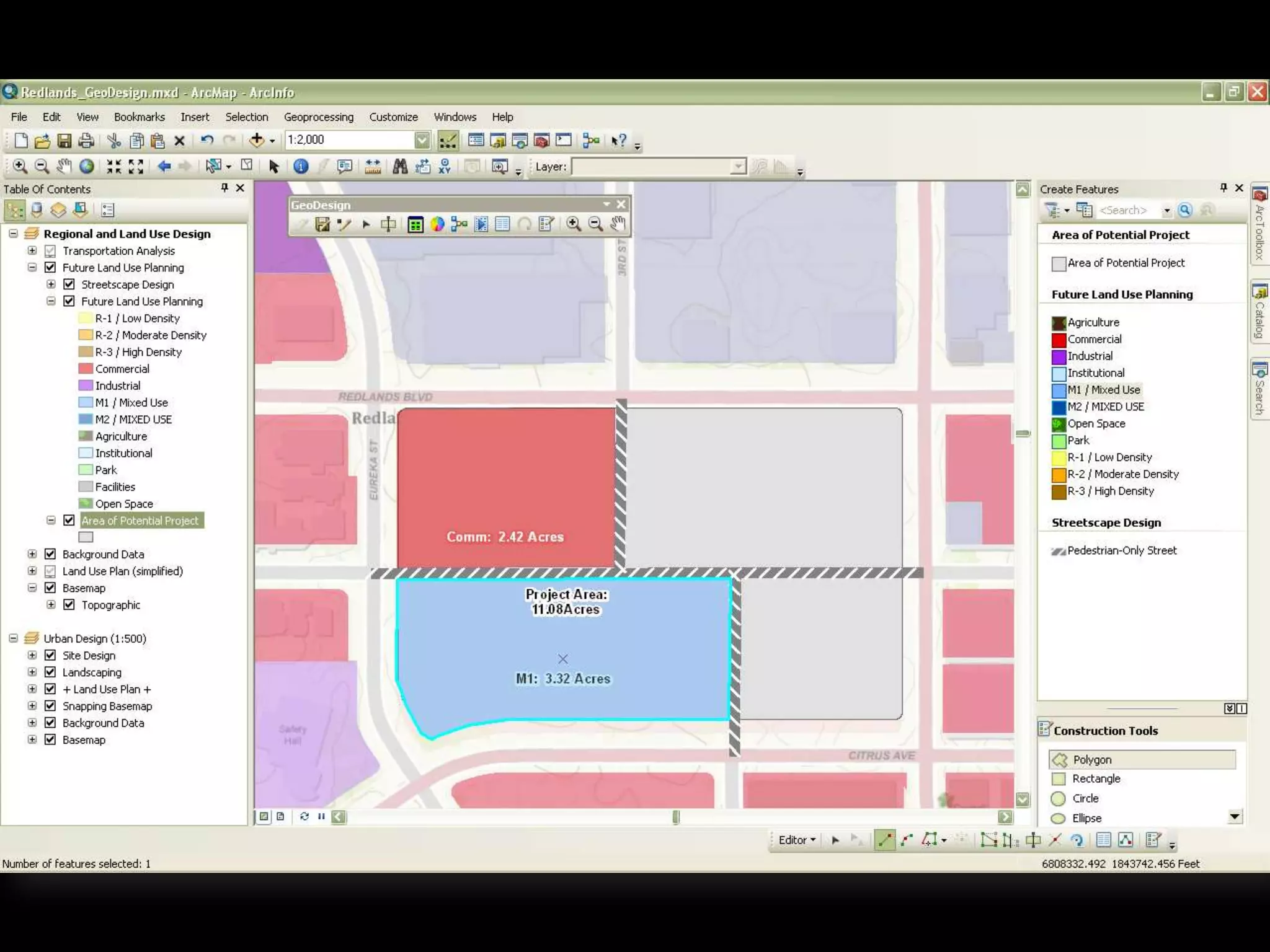Click the Add Data button
Screen dimensions: 1270x952
click(x=257, y=140)
